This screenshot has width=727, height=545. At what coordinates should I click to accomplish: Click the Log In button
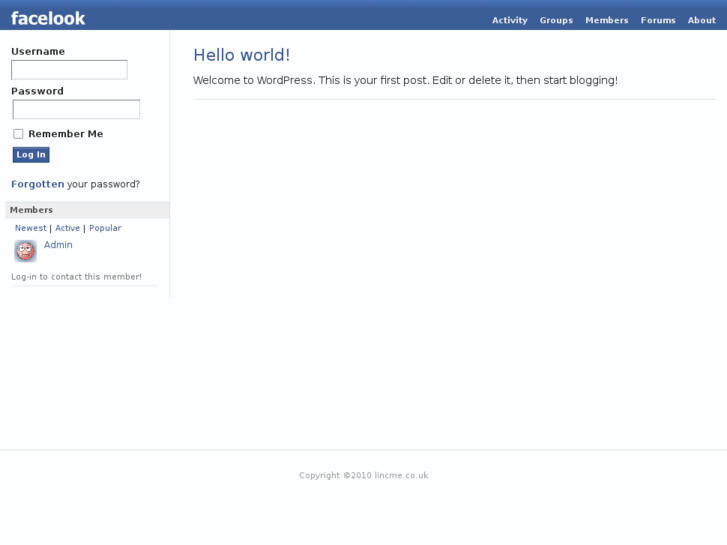[31, 155]
